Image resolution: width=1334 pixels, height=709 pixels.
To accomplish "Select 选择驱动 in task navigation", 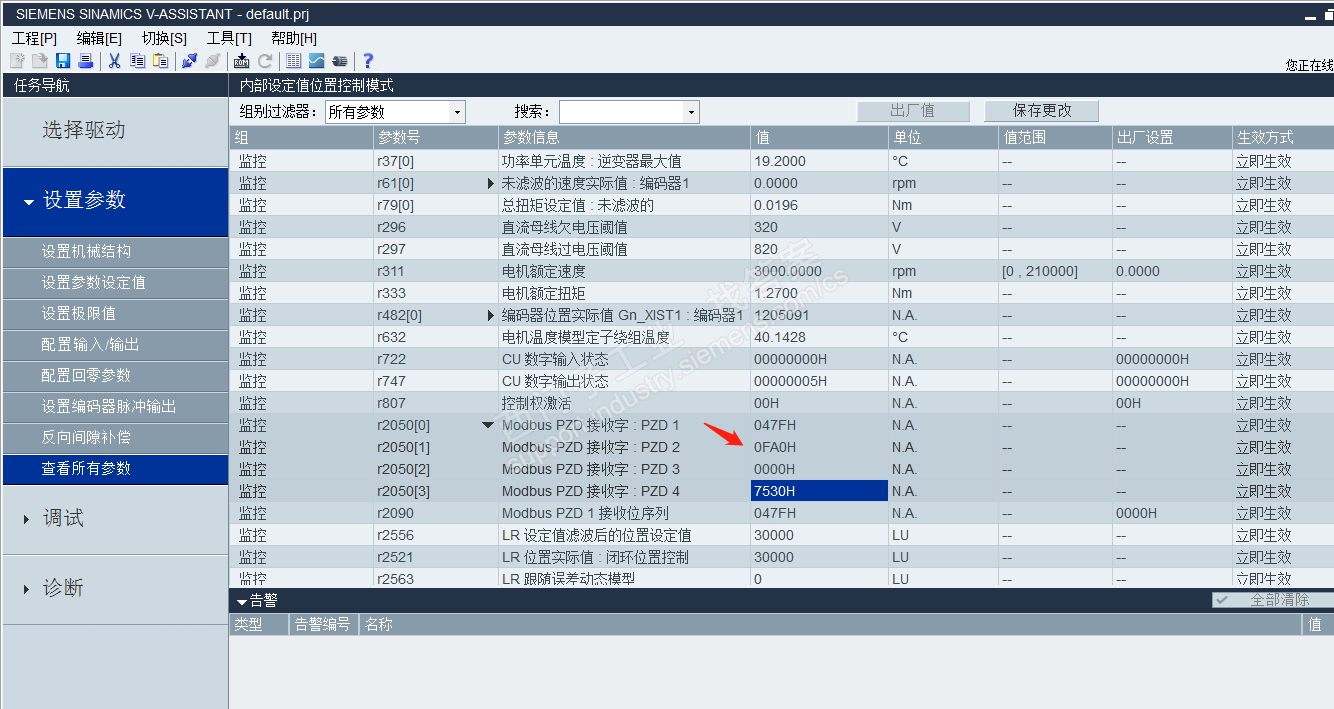I will coord(114,130).
